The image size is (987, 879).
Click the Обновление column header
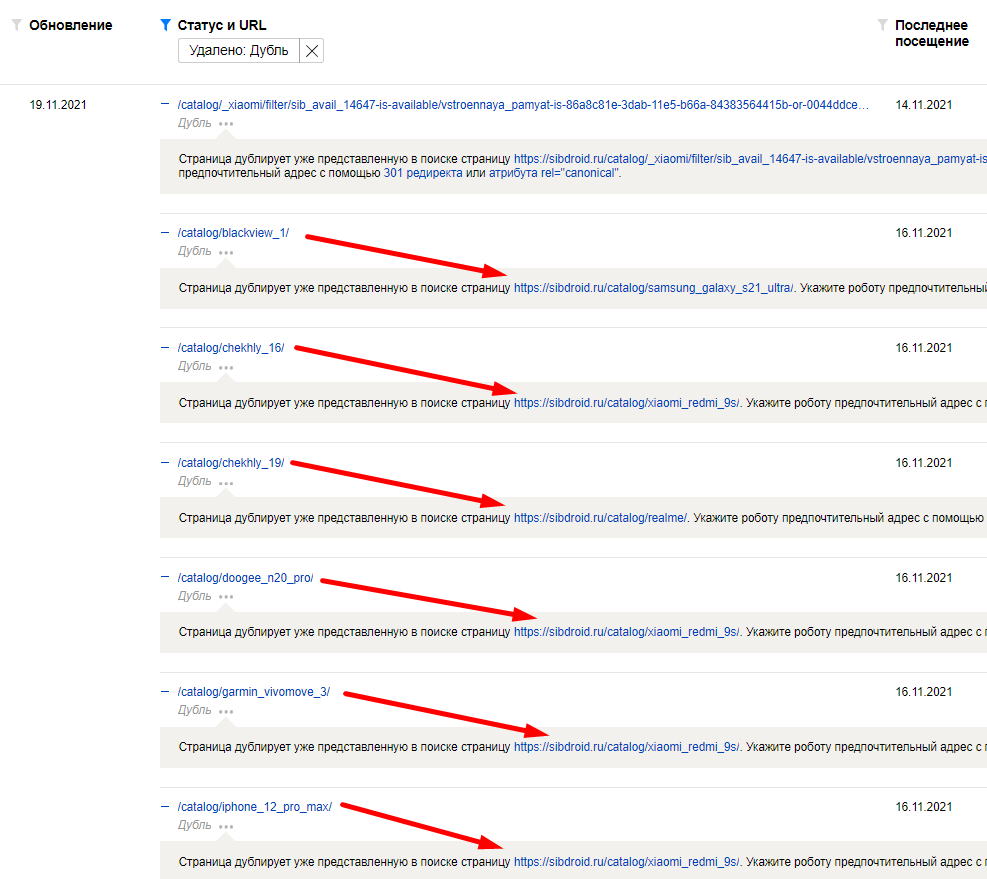tap(70, 26)
